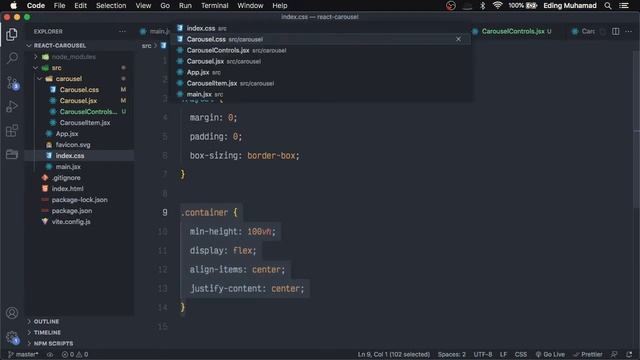
Task: Collapse the REACT-CAROUSEL root folder
Action: click(x=29, y=45)
